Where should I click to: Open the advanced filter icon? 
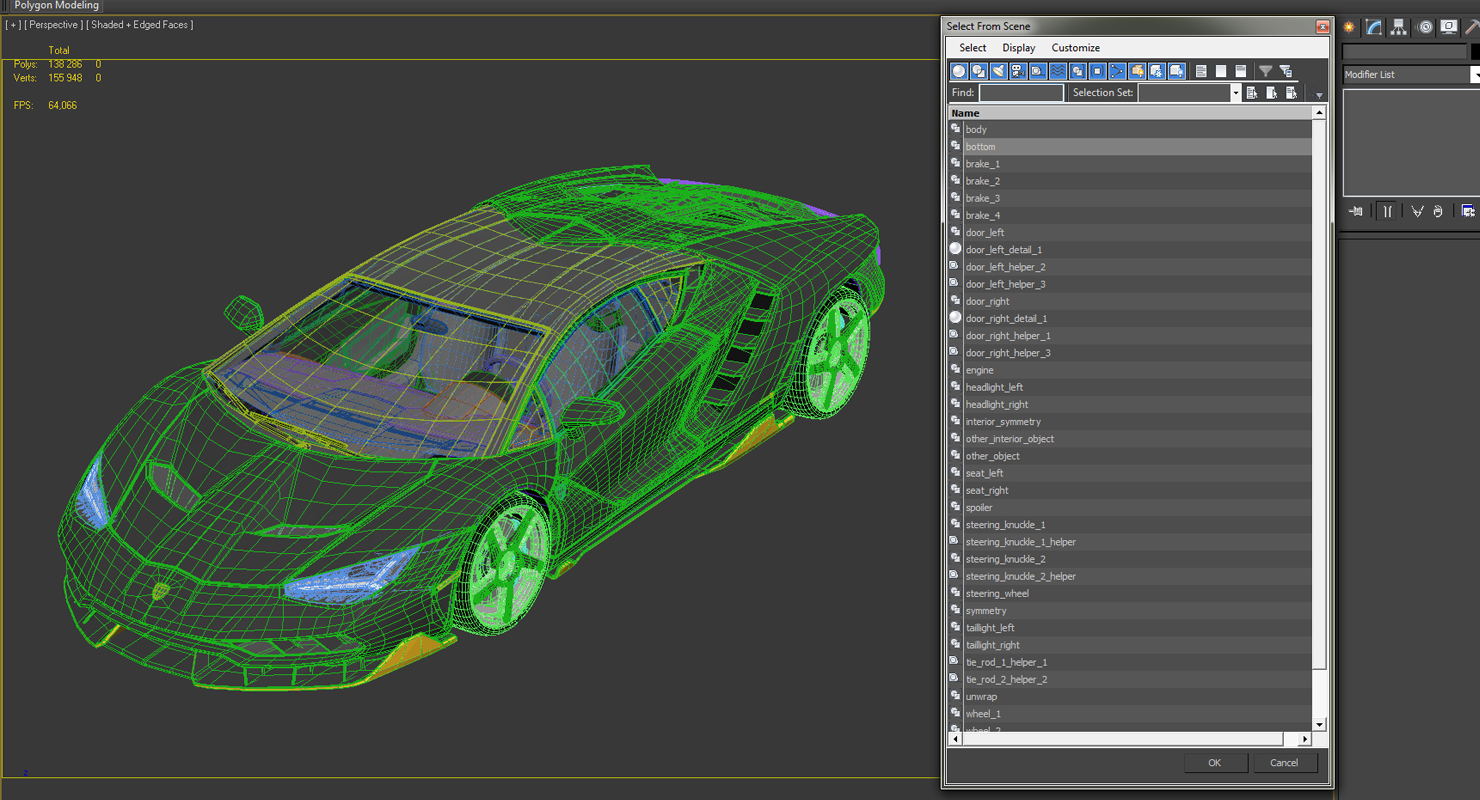point(1286,71)
